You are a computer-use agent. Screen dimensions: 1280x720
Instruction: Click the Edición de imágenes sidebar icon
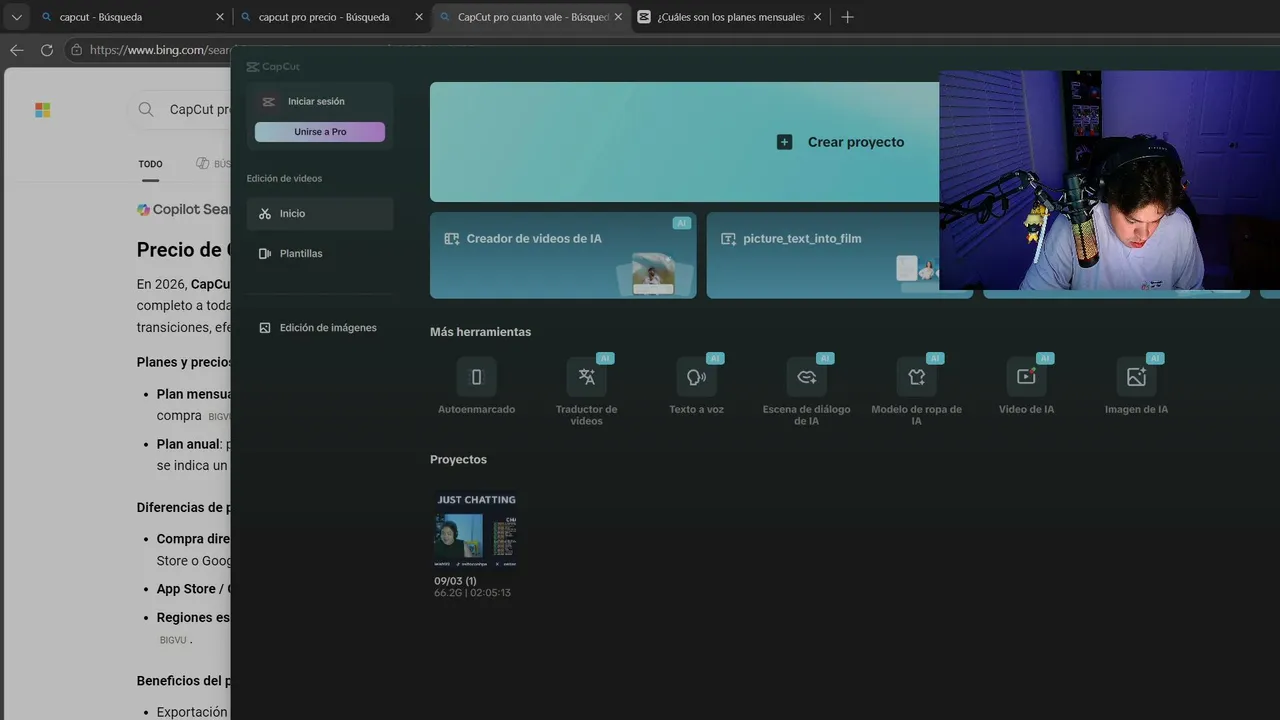(x=265, y=328)
